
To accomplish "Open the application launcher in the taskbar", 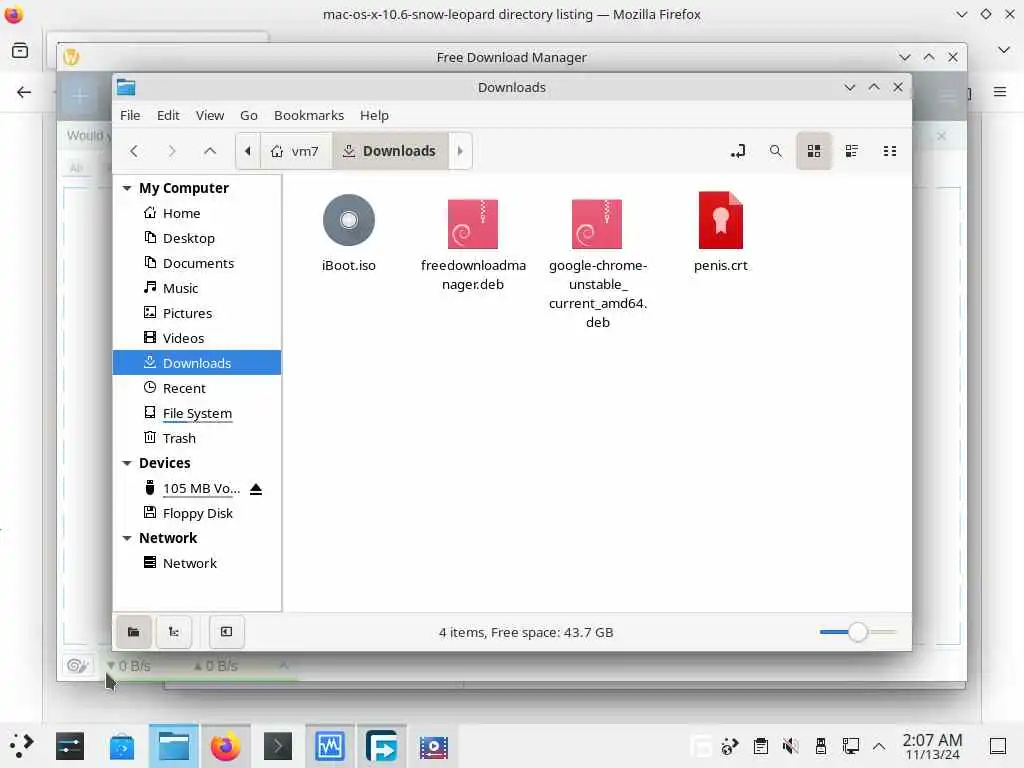I will coord(21,745).
